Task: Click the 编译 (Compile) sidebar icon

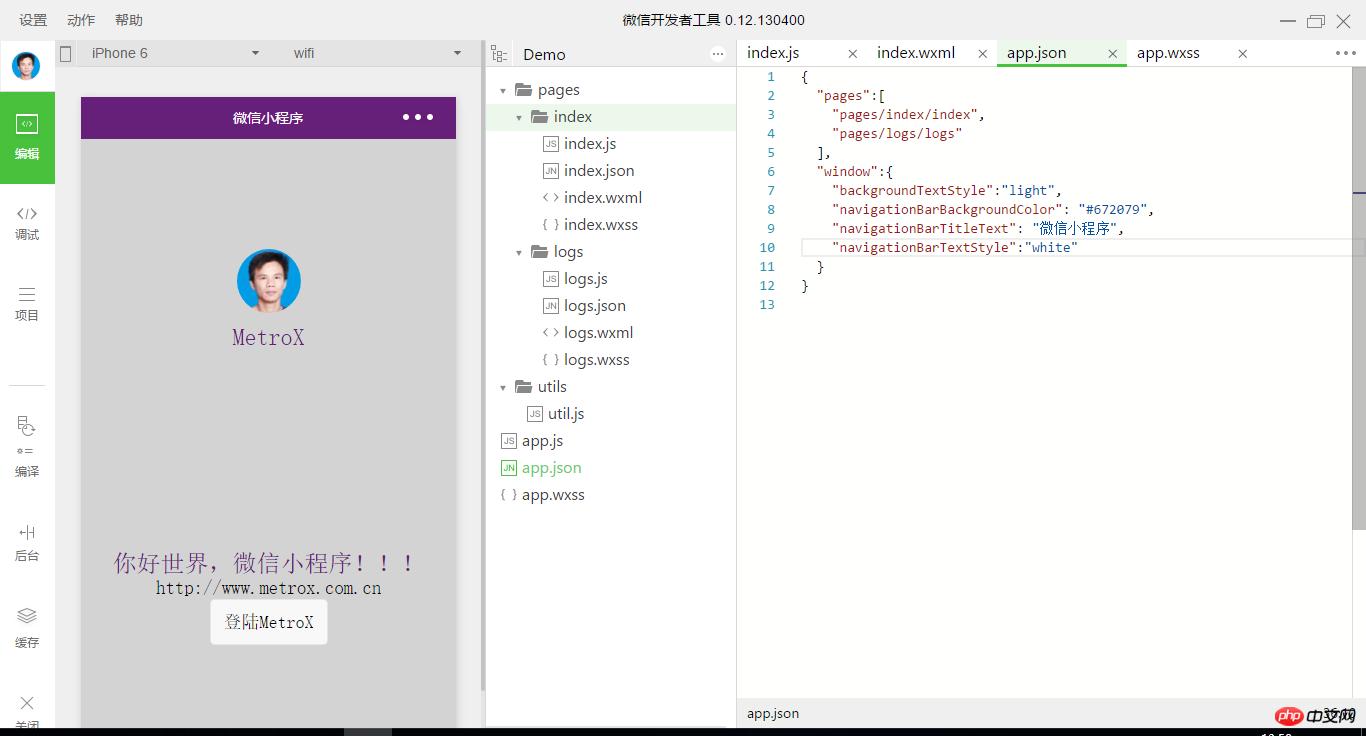Action: click(27, 446)
